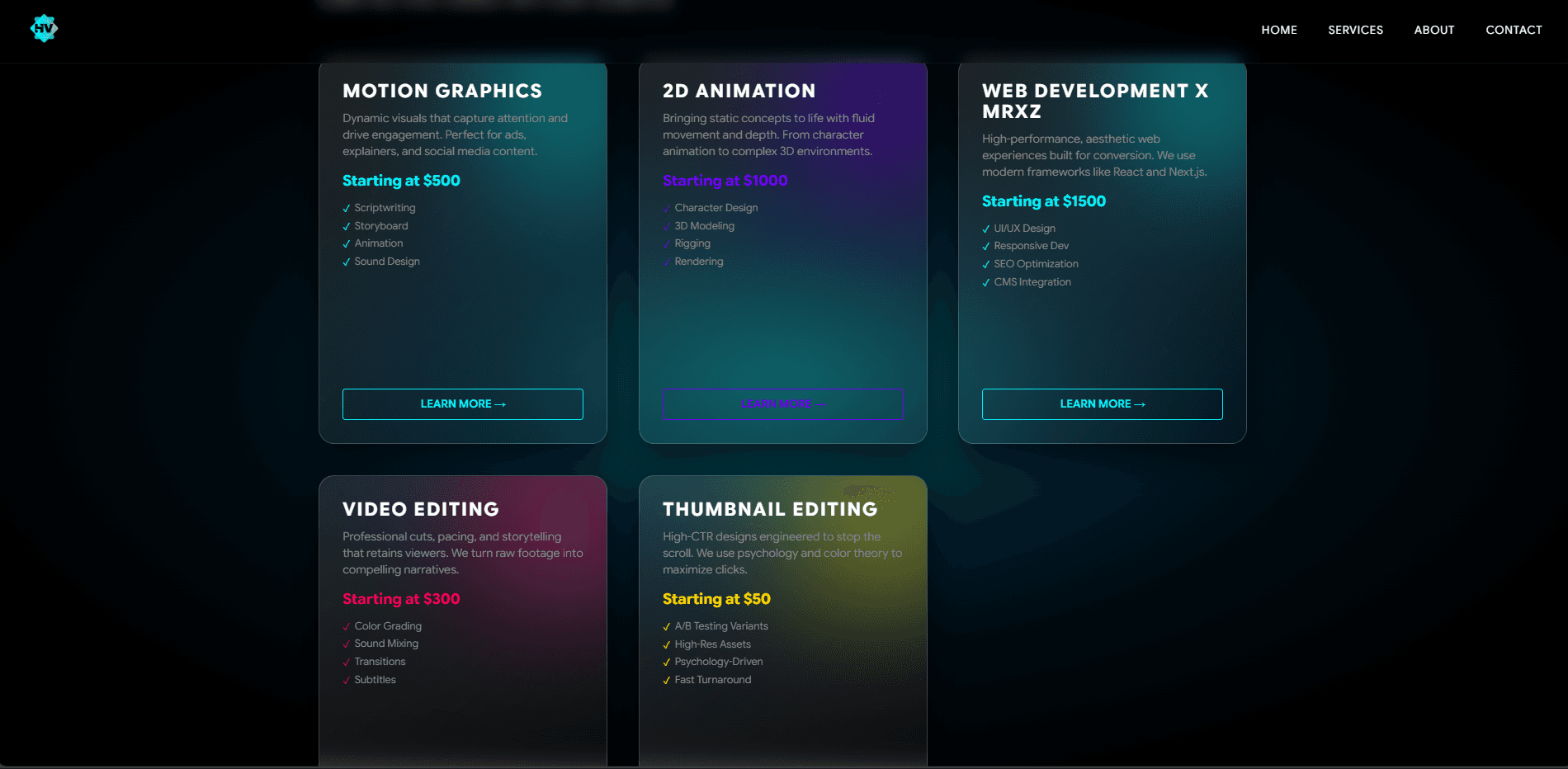The width and height of the screenshot is (1568, 769).
Task: Click the checkmark beside Scriptwriting
Action: point(346,208)
